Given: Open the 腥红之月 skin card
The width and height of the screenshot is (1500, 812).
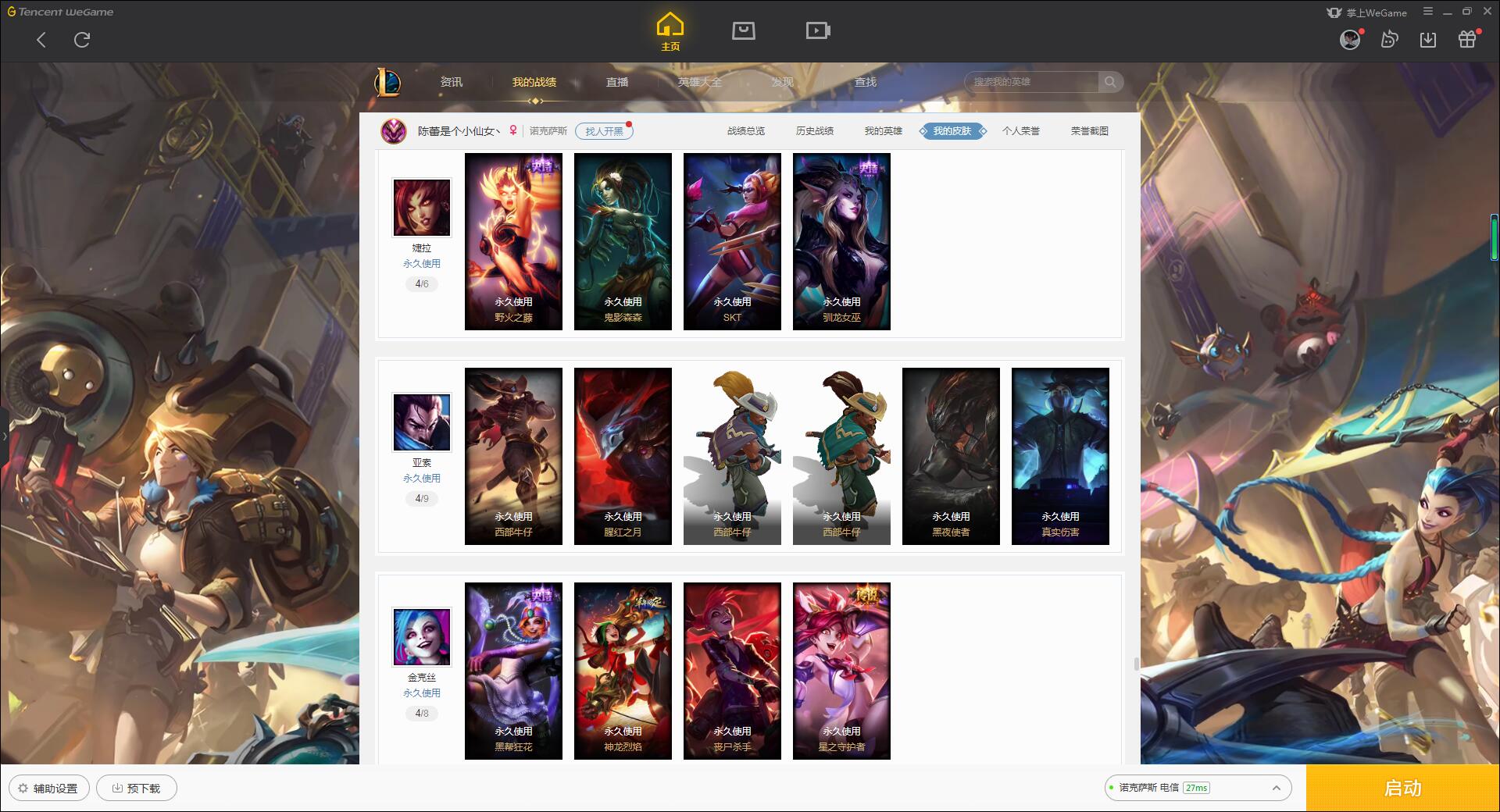Looking at the screenshot, I should pyautogui.click(x=623, y=456).
